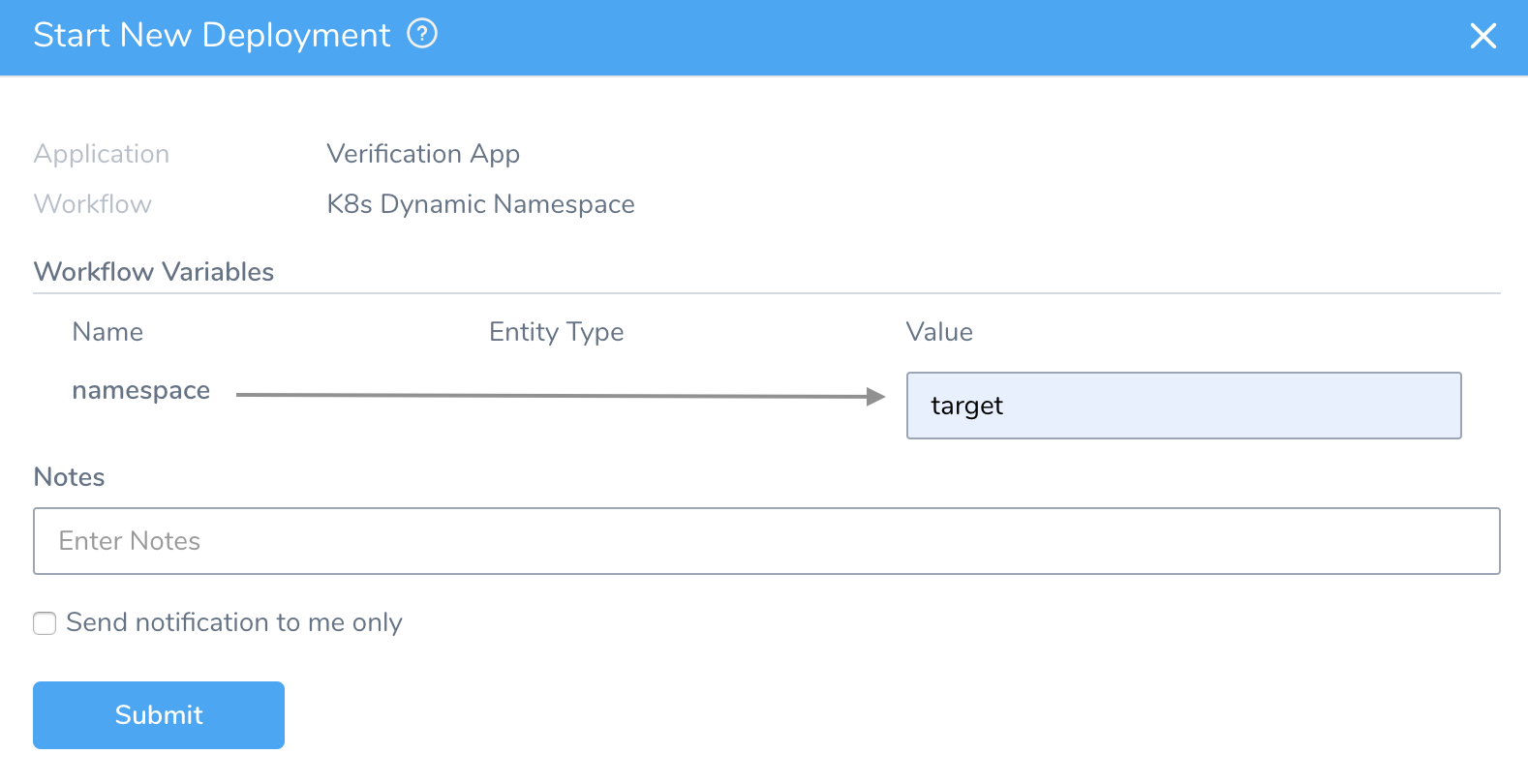Submit the new deployment
1528x784 pixels.
tap(159, 715)
